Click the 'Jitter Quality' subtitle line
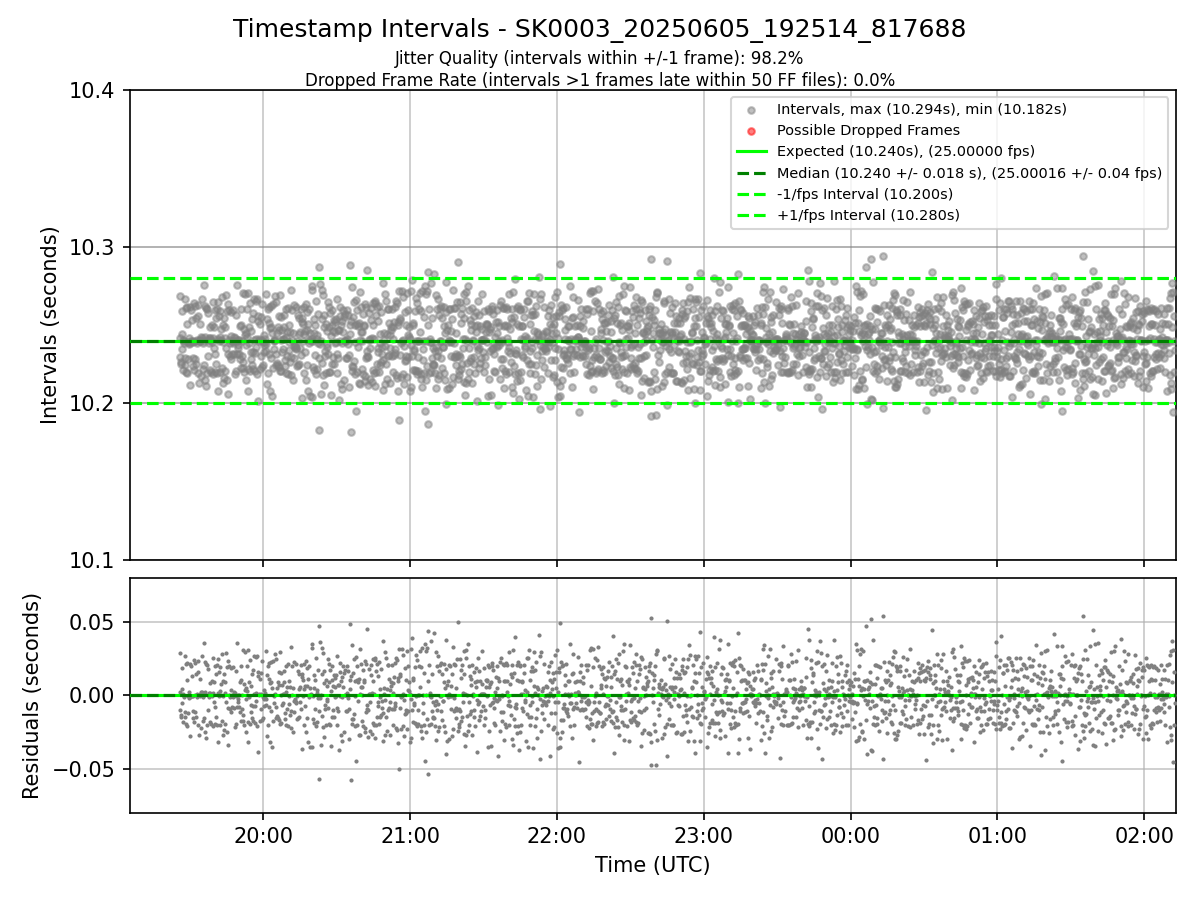This screenshot has height=900, width=1200. click(x=599, y=58)
